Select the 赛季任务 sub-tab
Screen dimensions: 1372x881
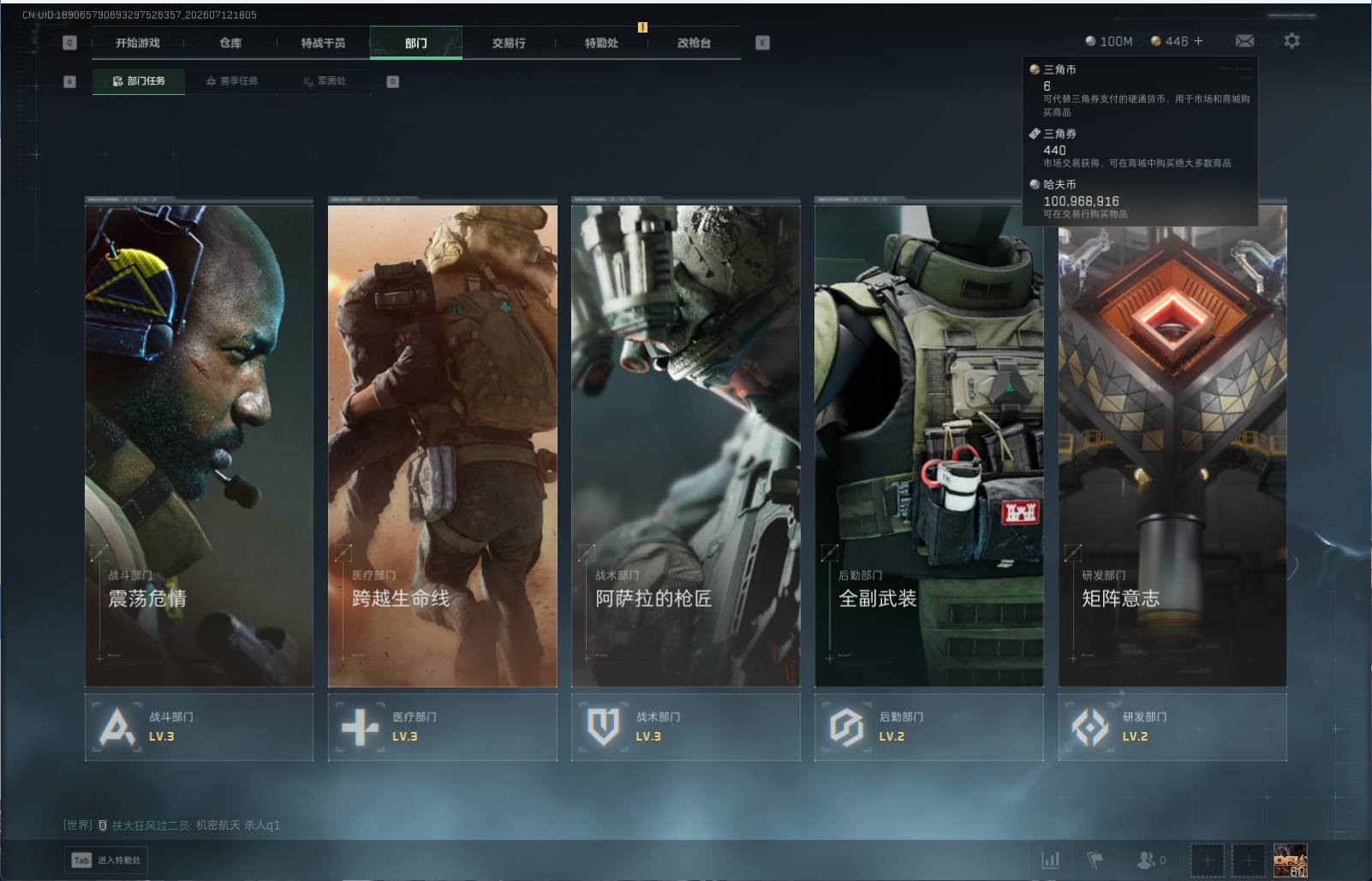pyautogui.click(x=232, y=80)
